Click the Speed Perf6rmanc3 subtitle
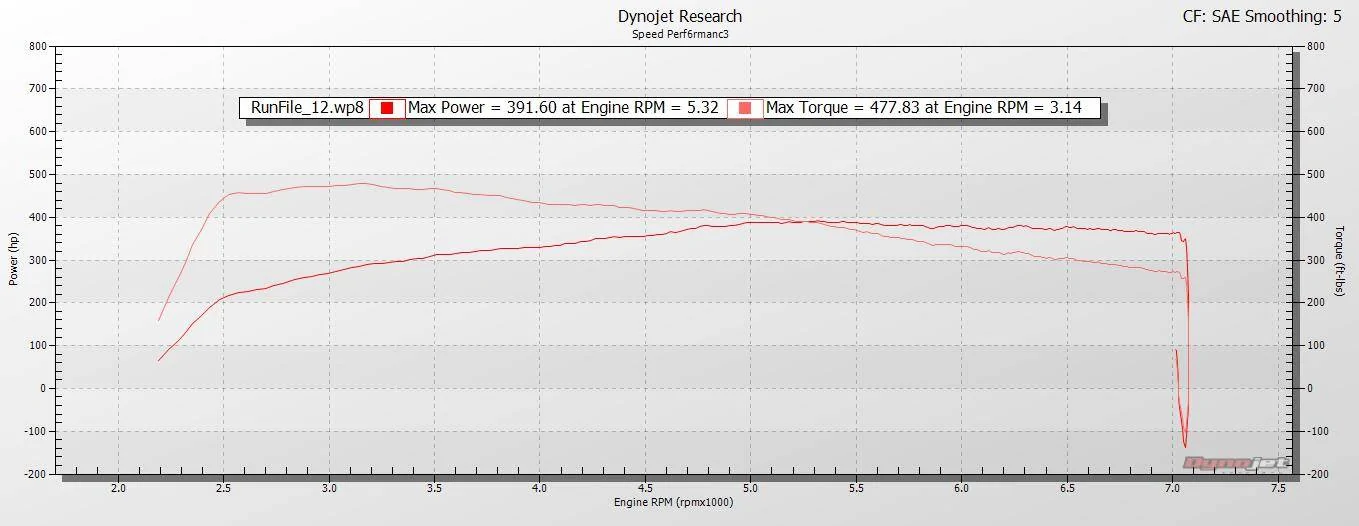The height and width of the screenshot is (526, 1359). tap(680, 34)
